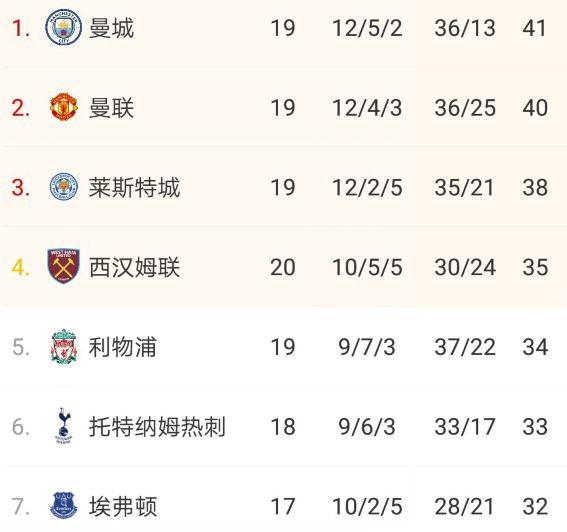Tap Everton's 10/2/5 record

point(367,506)
